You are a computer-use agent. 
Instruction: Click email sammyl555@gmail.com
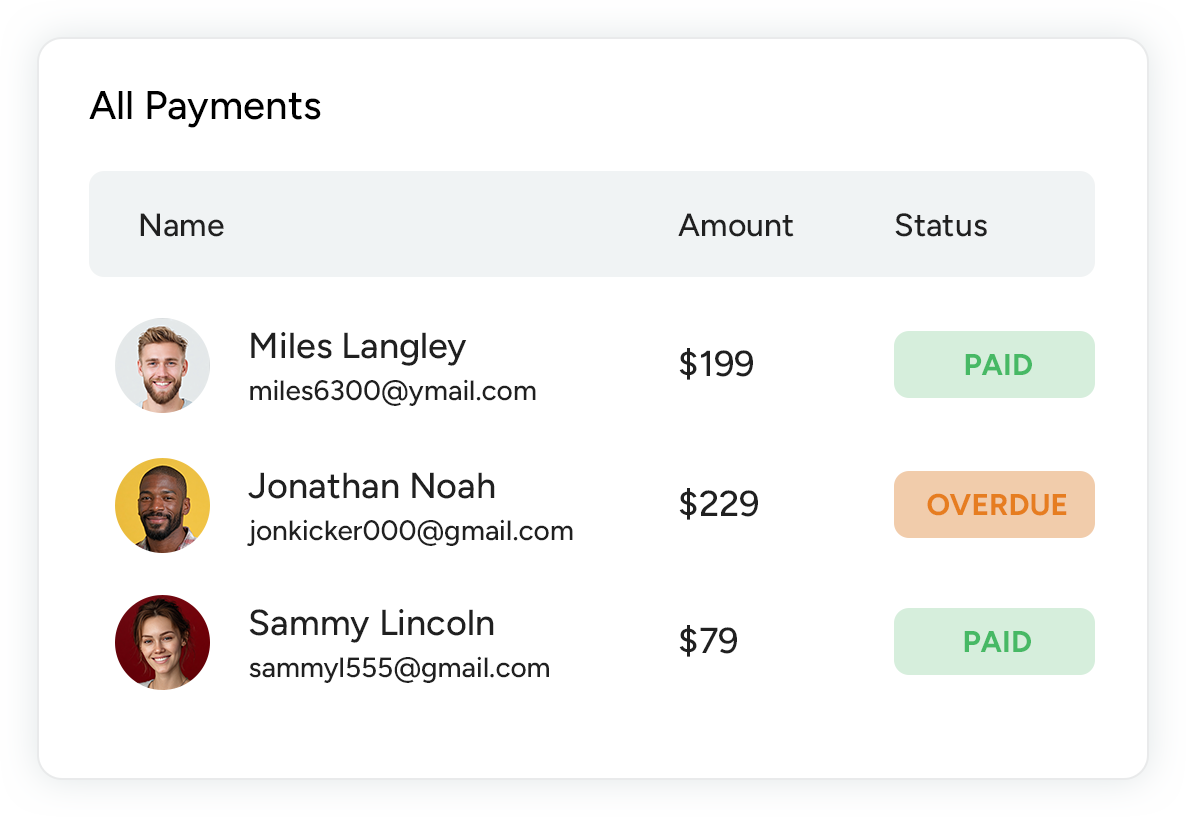[399, 668]
